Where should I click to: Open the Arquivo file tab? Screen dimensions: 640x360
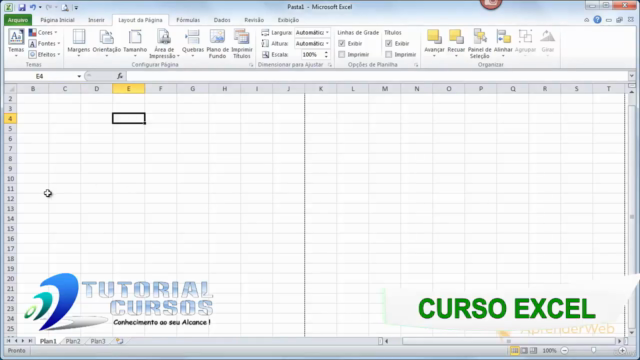point(18,20)
